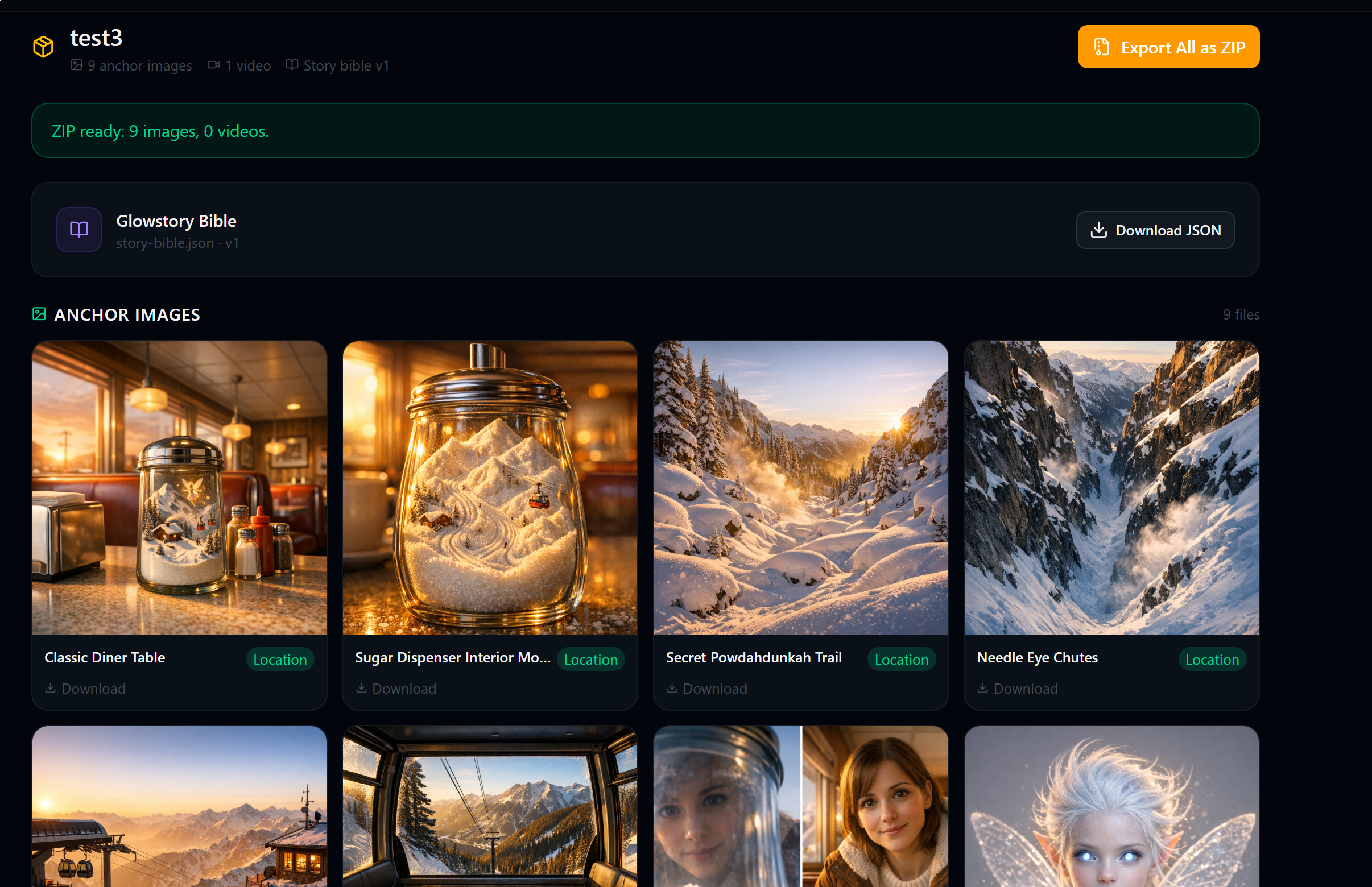The height and width of the screenshot is (887, 1372).
Task: Click the Location tag on Classic Diner Table
Action: click(280, 660)
